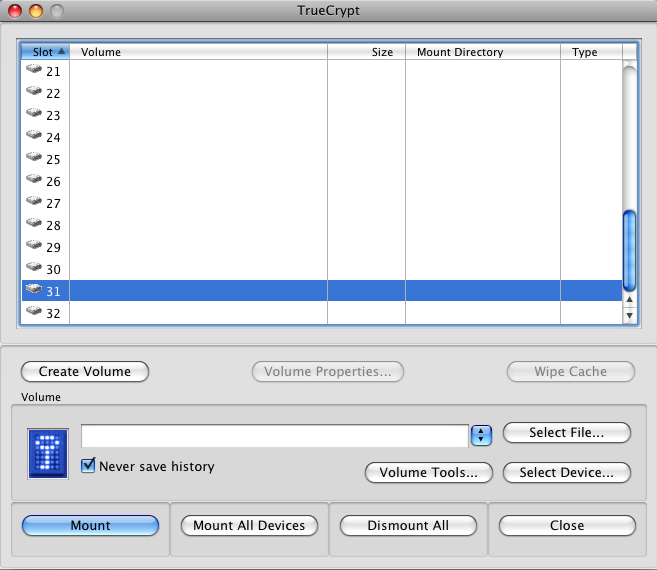Select slot number 25 row
Viewport: 657px width, 570px height.
(x=322, y=159)
